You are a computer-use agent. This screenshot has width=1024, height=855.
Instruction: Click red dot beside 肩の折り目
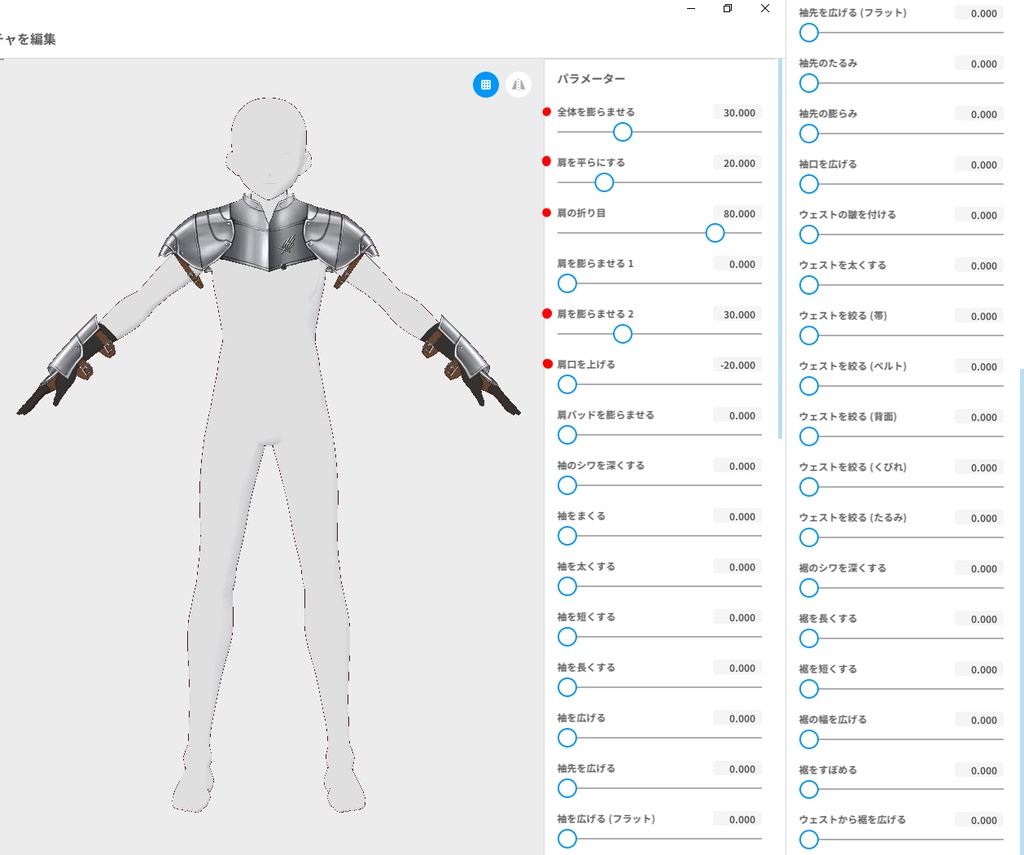(547, 213)
